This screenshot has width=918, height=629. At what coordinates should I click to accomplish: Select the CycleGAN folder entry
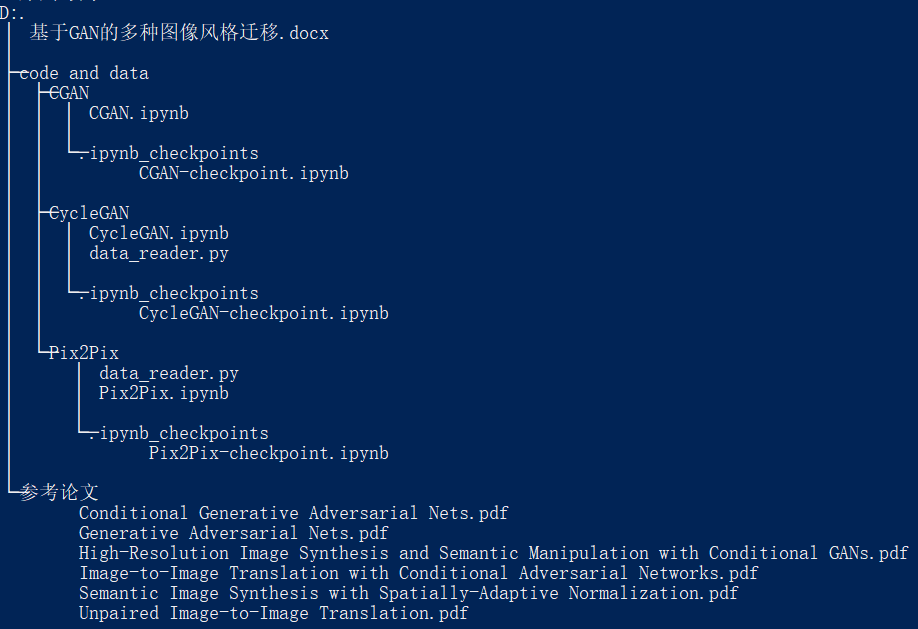[x=89, y=213]
